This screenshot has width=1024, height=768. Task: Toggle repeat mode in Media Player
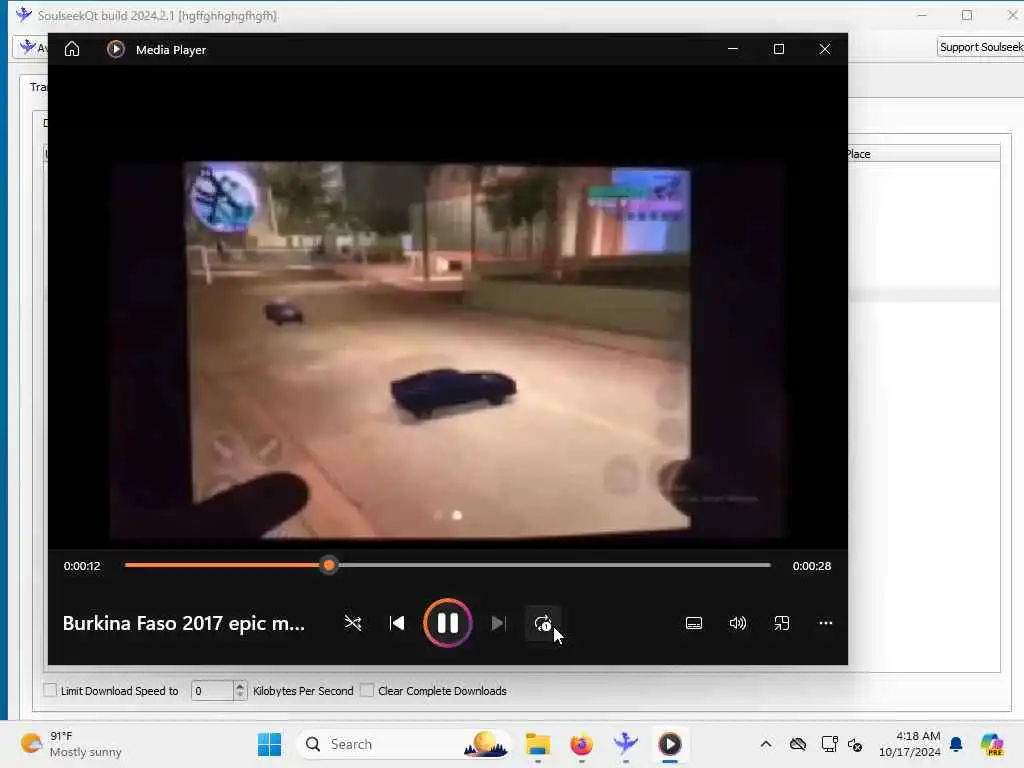tap(543, 623)
